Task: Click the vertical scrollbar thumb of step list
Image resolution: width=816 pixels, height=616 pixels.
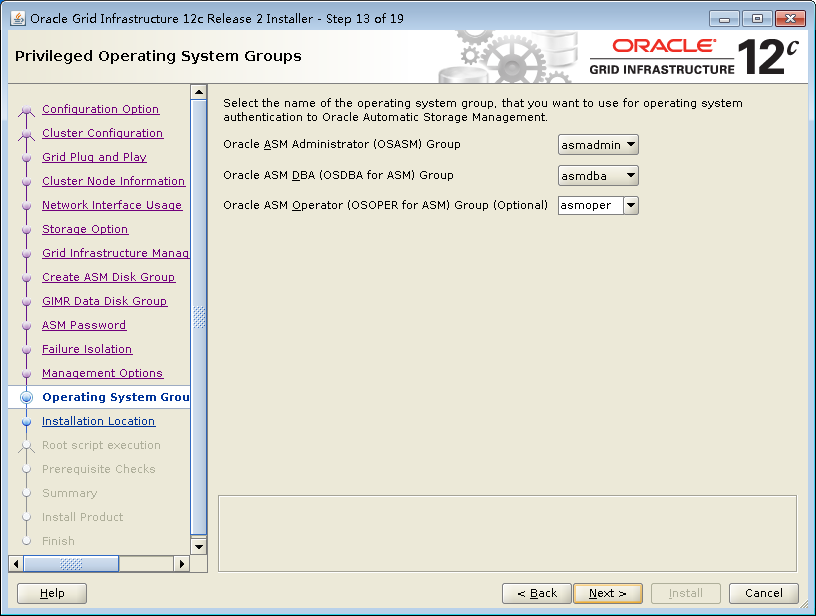Action: (199, 317)
